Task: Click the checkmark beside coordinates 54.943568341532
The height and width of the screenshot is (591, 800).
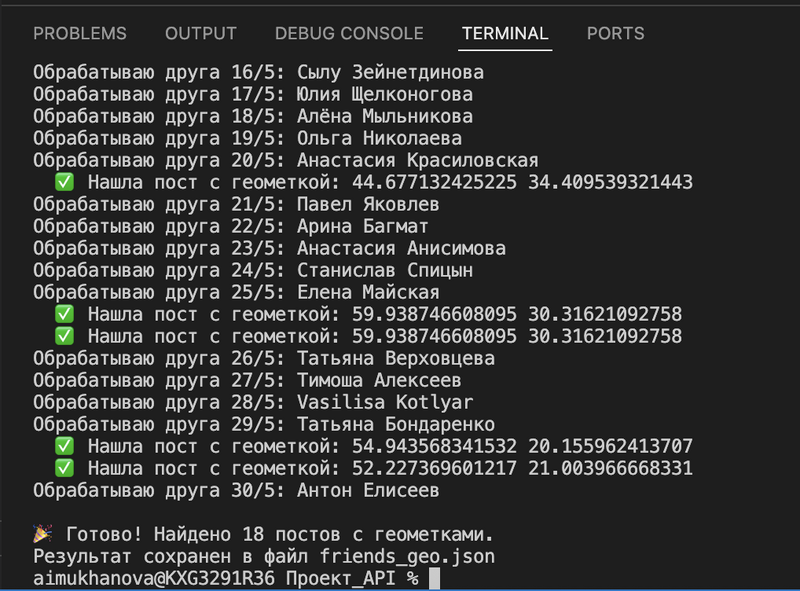Action: tap(66, 445)
